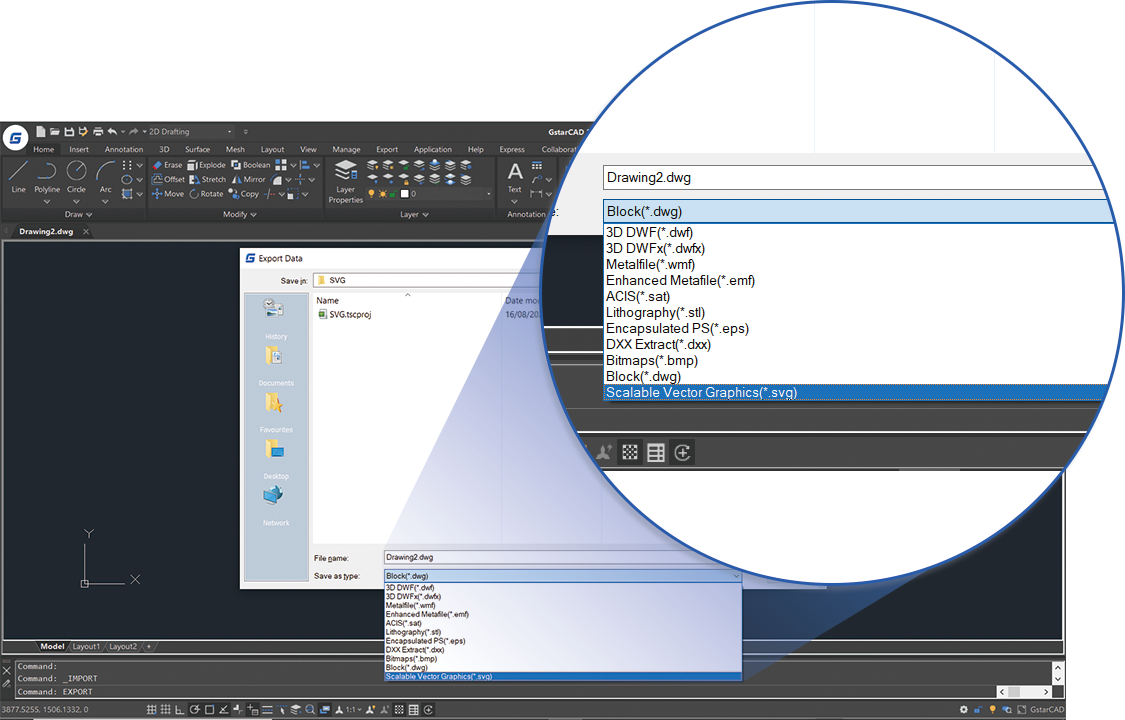Click the Erase tool
The image size is (1125, 720).
pyautogui.click(x=168, y=165)
